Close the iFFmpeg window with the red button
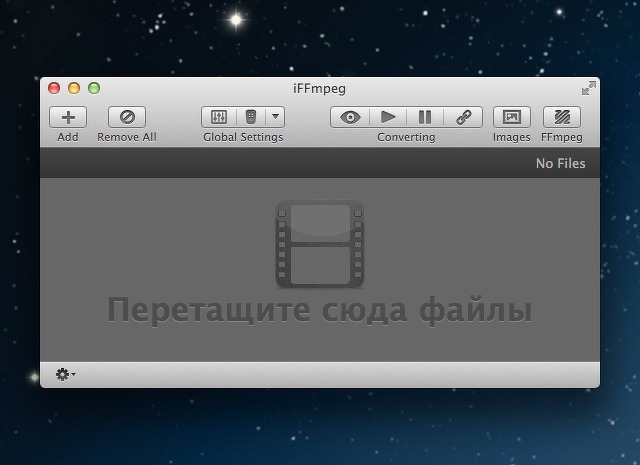The image size is (640, 465). click(x=54, y=88)
